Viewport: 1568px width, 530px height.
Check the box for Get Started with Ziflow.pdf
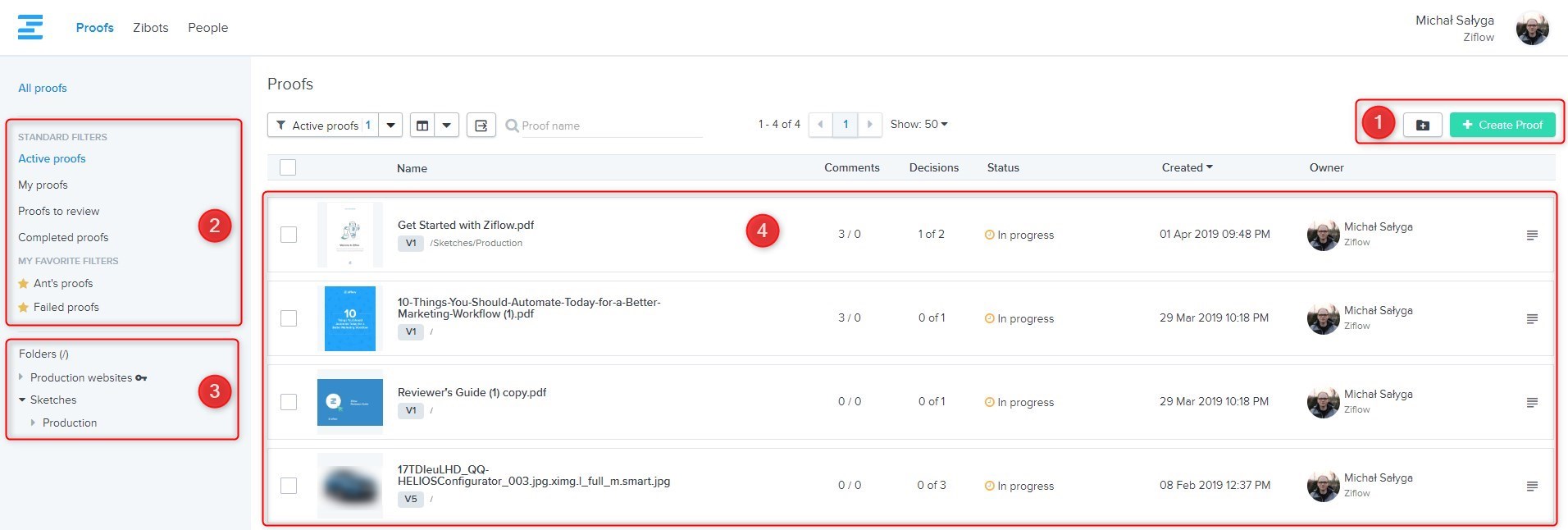click(x=289, y=235)
